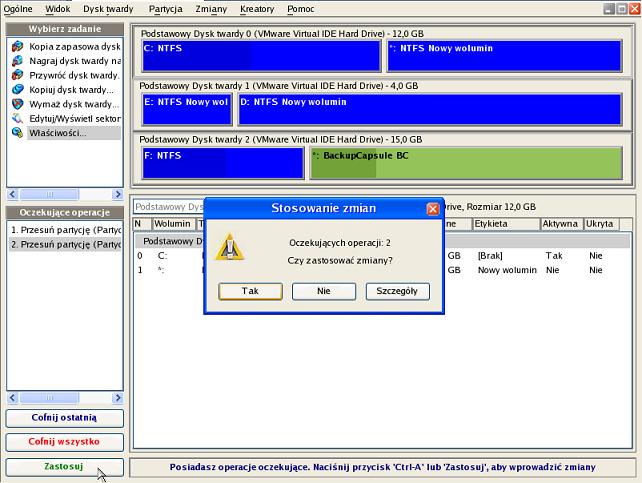This screenshot has height=483, width=642.
Task: Open the Ogólne menu
Action: coord(18,9)
